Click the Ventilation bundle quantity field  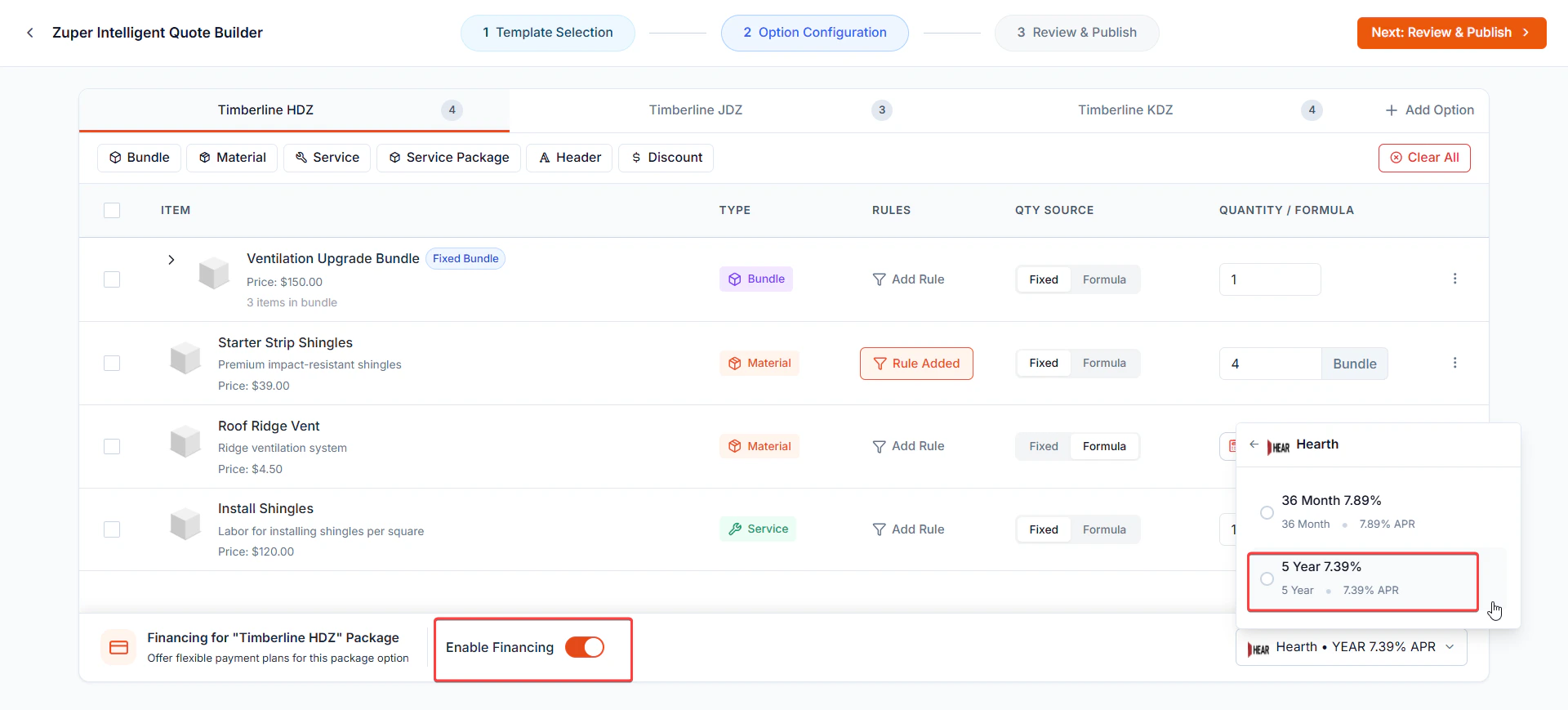(1270, 279)
